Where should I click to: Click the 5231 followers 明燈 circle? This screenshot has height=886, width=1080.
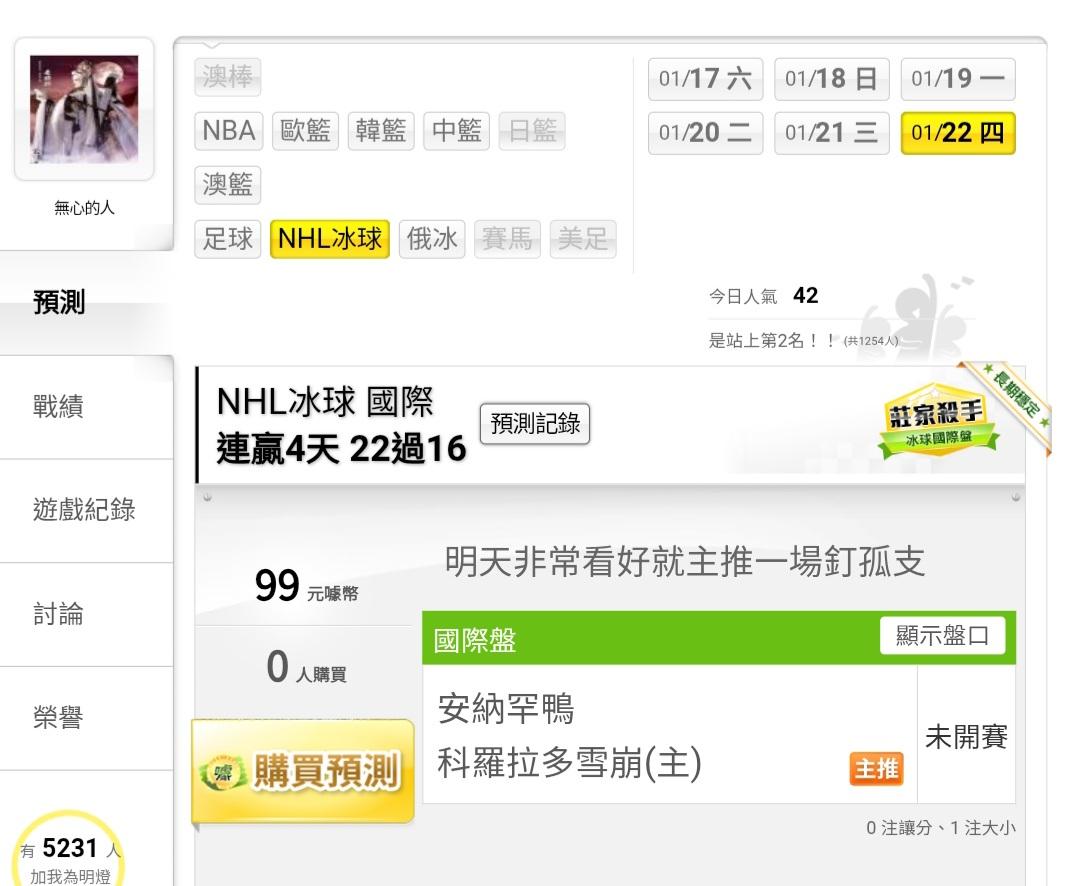[70, 851]
